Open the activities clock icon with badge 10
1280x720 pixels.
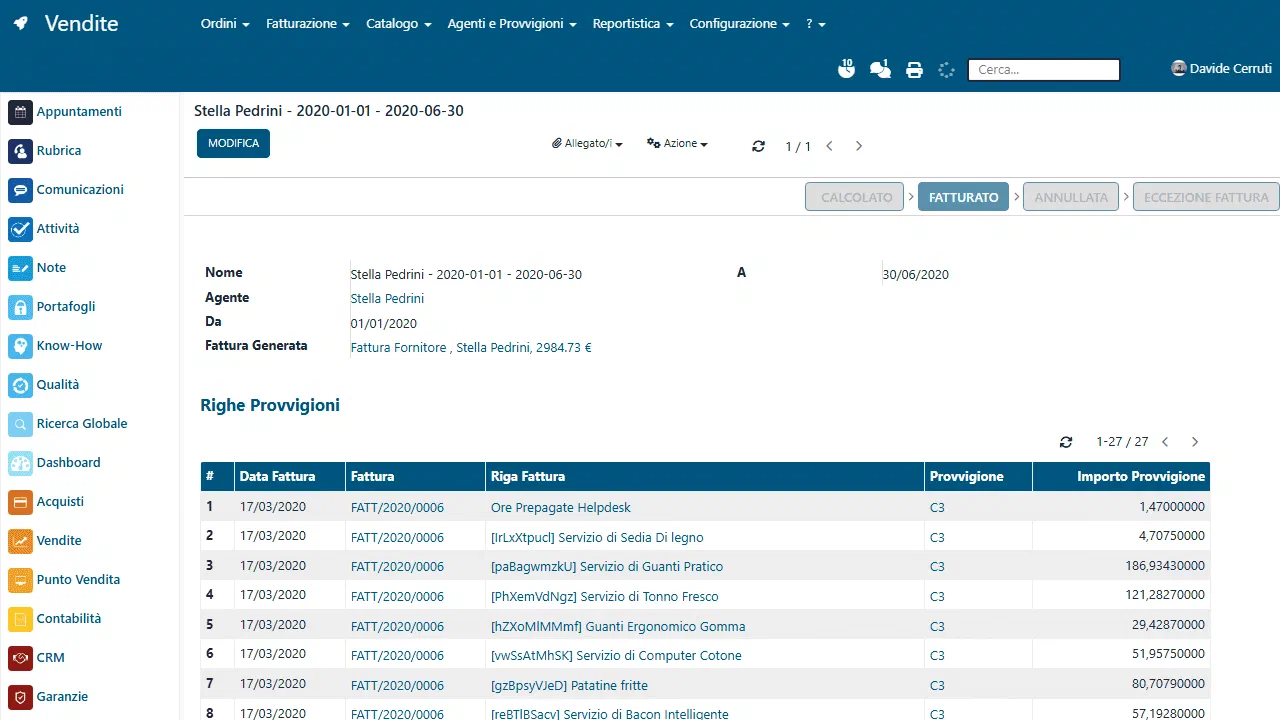click(846, 69)
